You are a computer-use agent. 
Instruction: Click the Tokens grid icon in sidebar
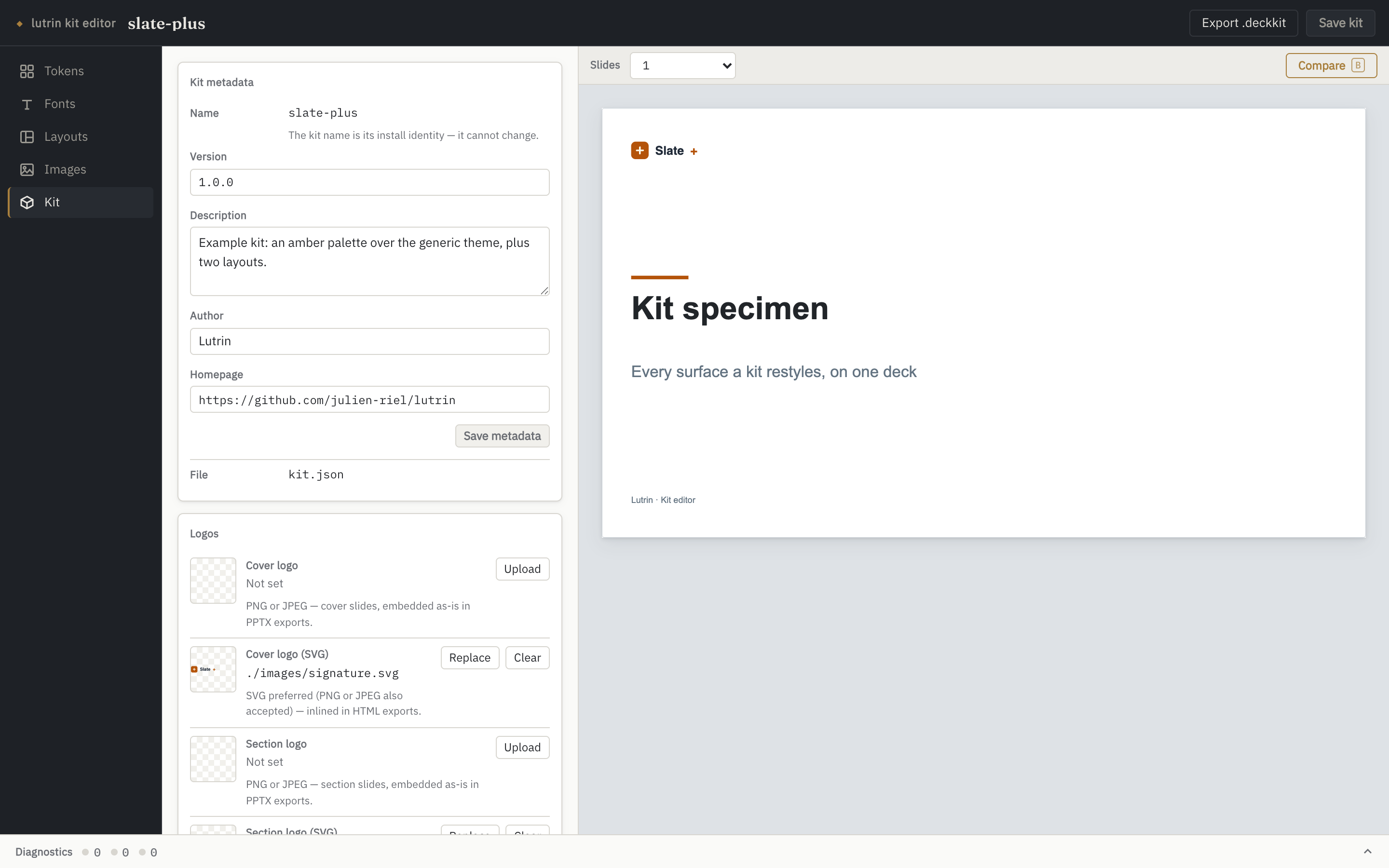click(27, 71)
